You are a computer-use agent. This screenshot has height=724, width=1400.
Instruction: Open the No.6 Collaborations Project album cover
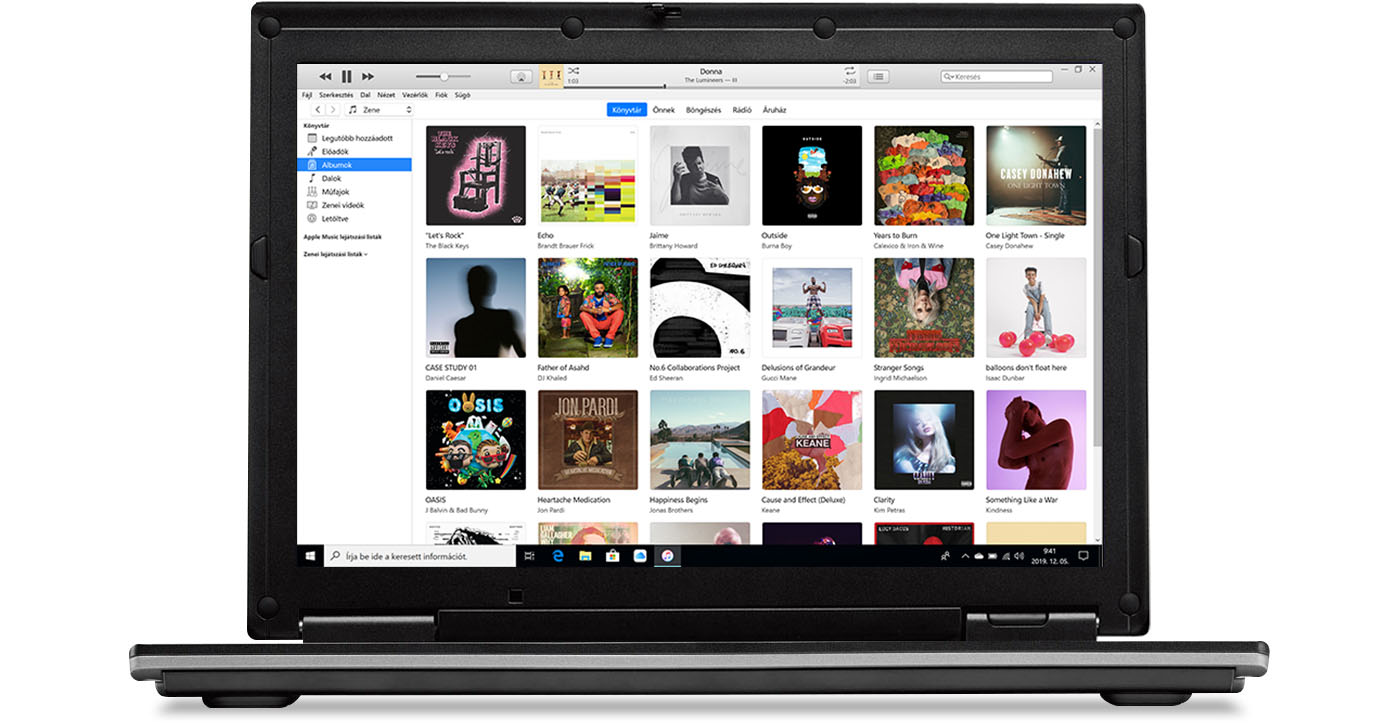pyautogui.click(x=700, y=308)
